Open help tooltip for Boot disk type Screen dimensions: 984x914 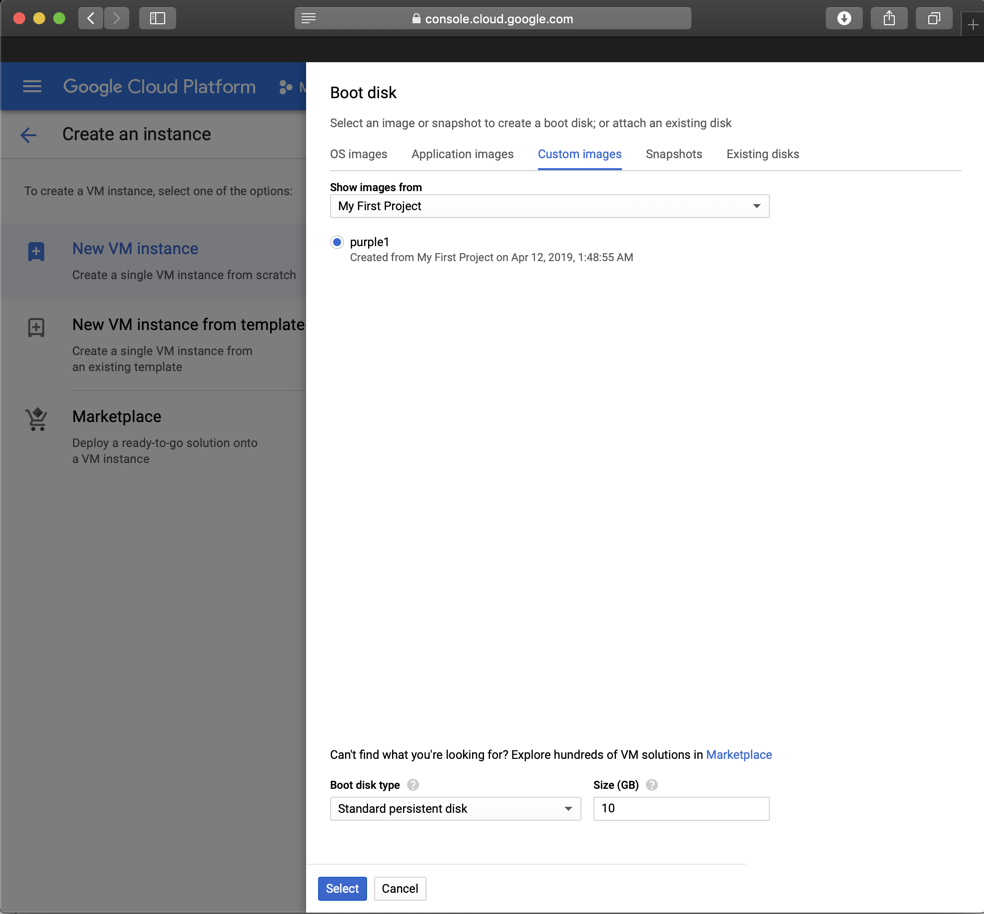coord(413,785)
